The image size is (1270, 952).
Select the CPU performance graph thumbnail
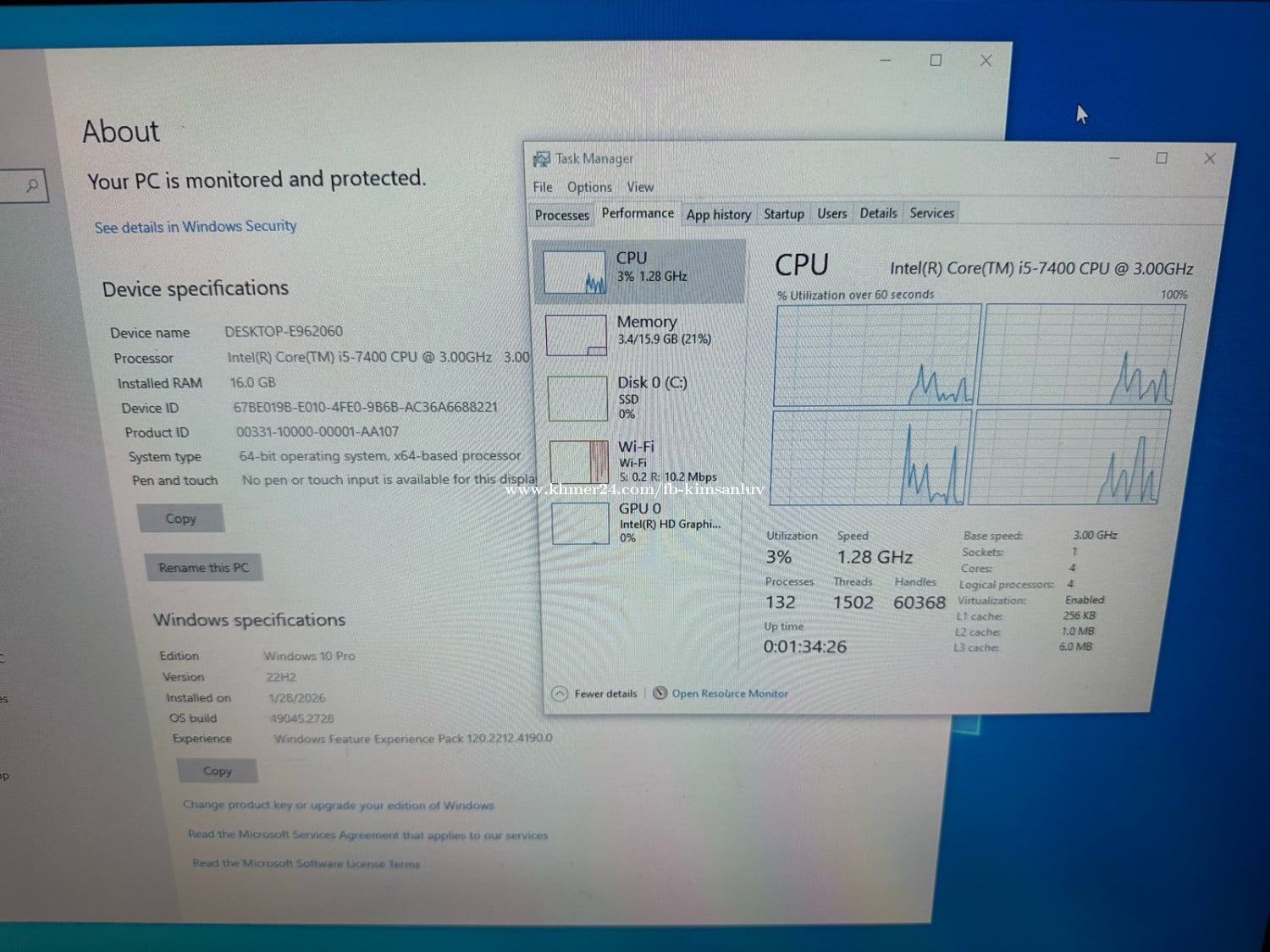coord(574,272)
